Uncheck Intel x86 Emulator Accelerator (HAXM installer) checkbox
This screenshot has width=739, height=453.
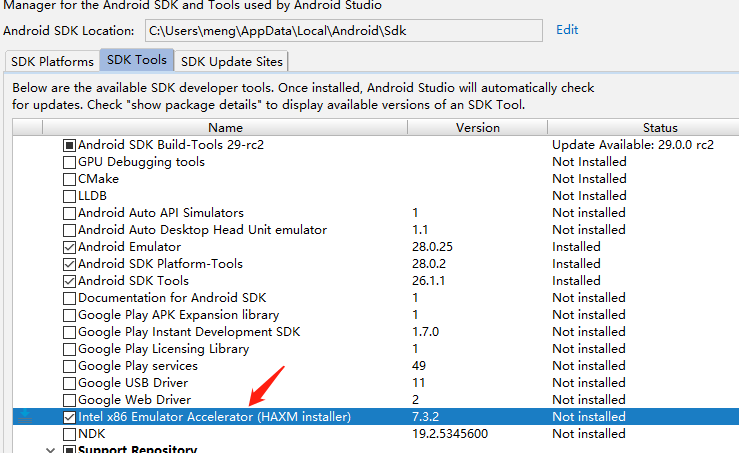[x=69, y=417]
